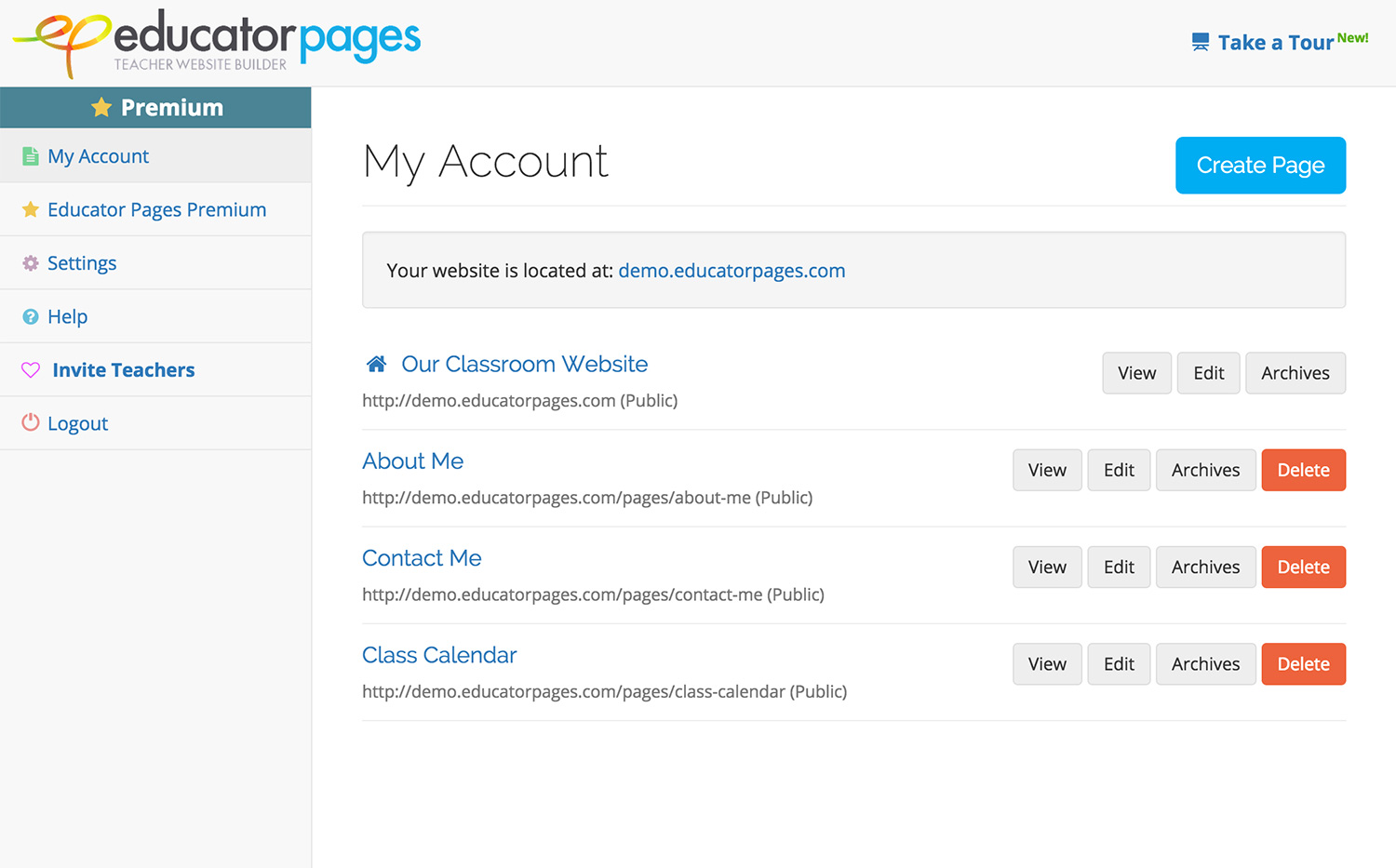Open the Our Classroom Website page title
Viewport: 1396px width, 868px height.
pyautogui.click(x=524, y=364)
